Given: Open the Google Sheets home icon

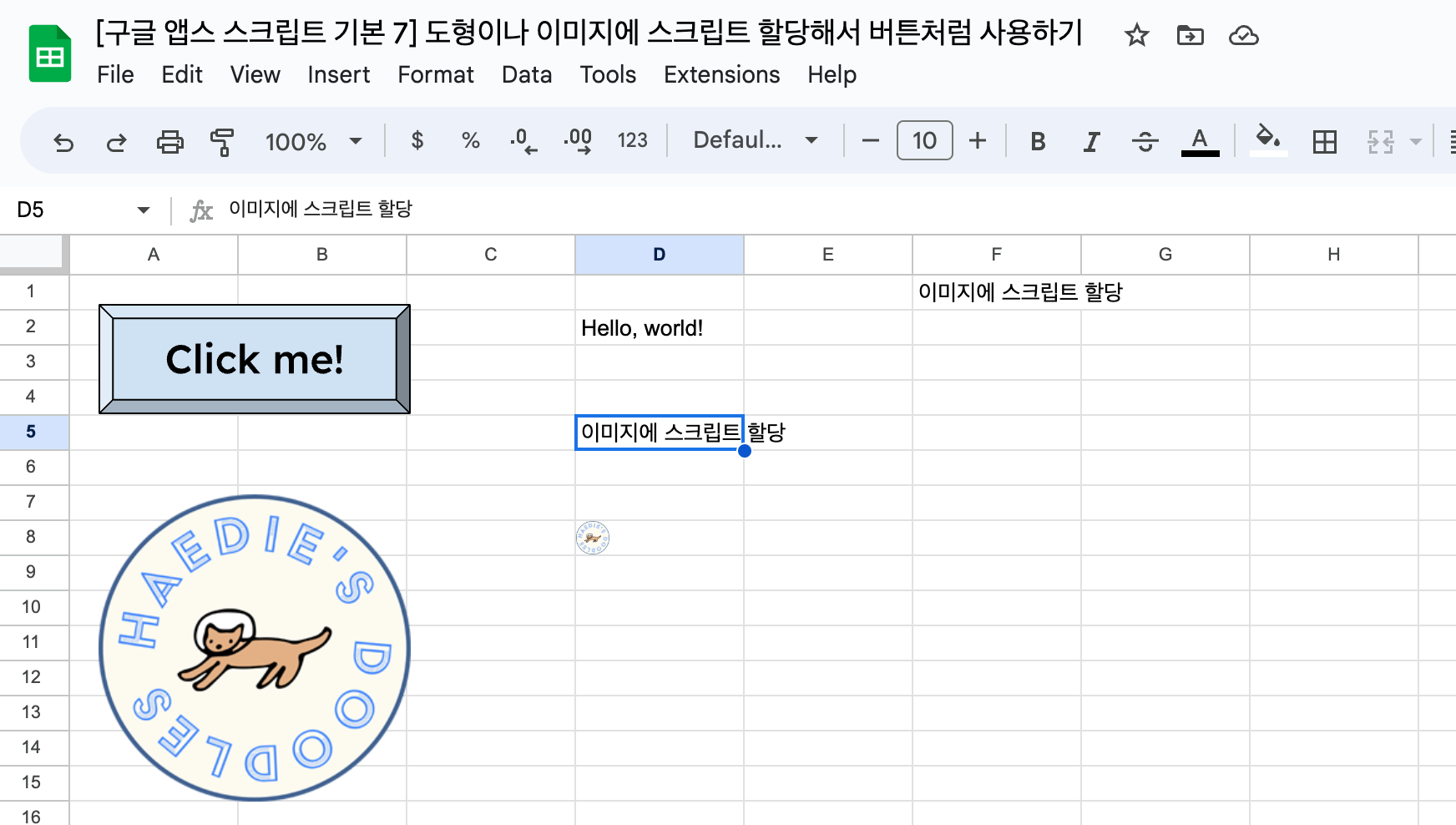Looking at the screenshot, I should click(x=50, y=54).
